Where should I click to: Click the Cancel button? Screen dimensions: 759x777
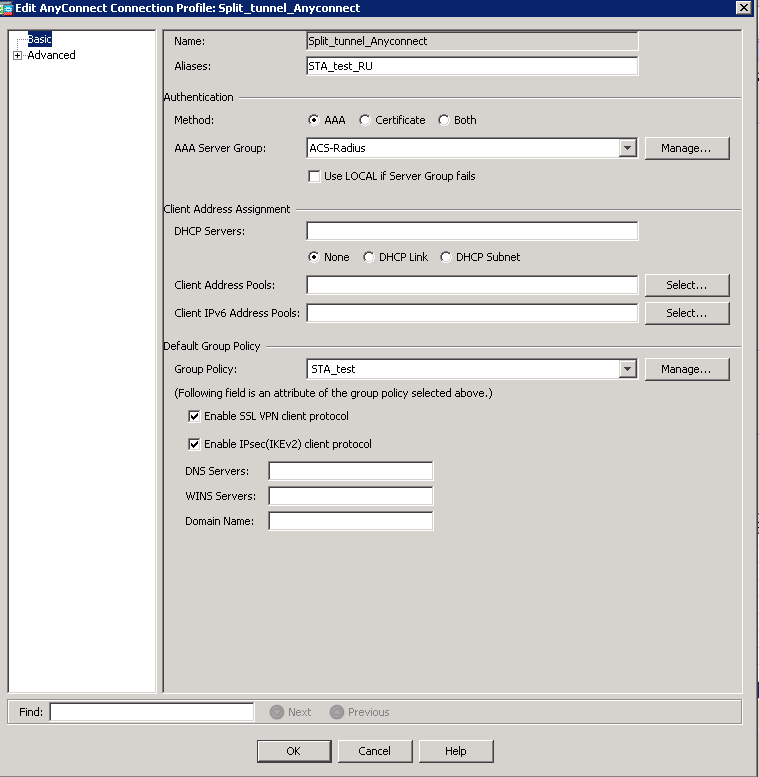375,751
